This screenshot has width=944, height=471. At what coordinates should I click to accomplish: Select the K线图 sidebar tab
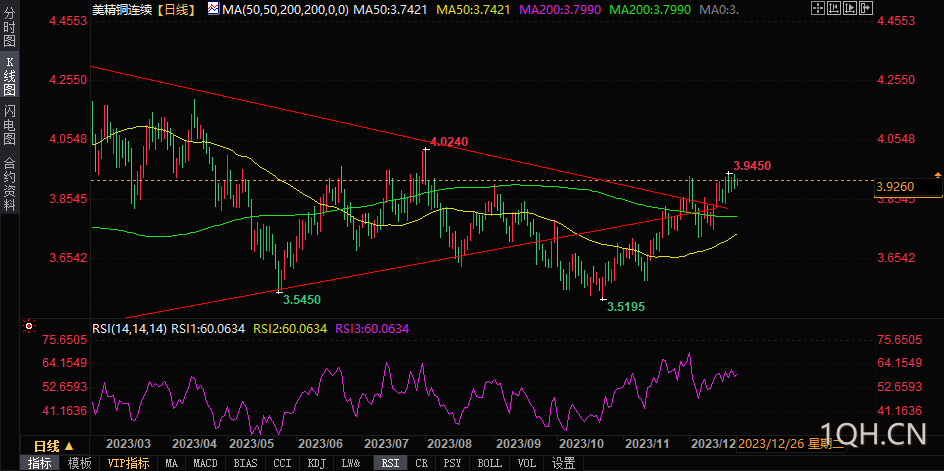pyautogui.click(x=10, y=75)
